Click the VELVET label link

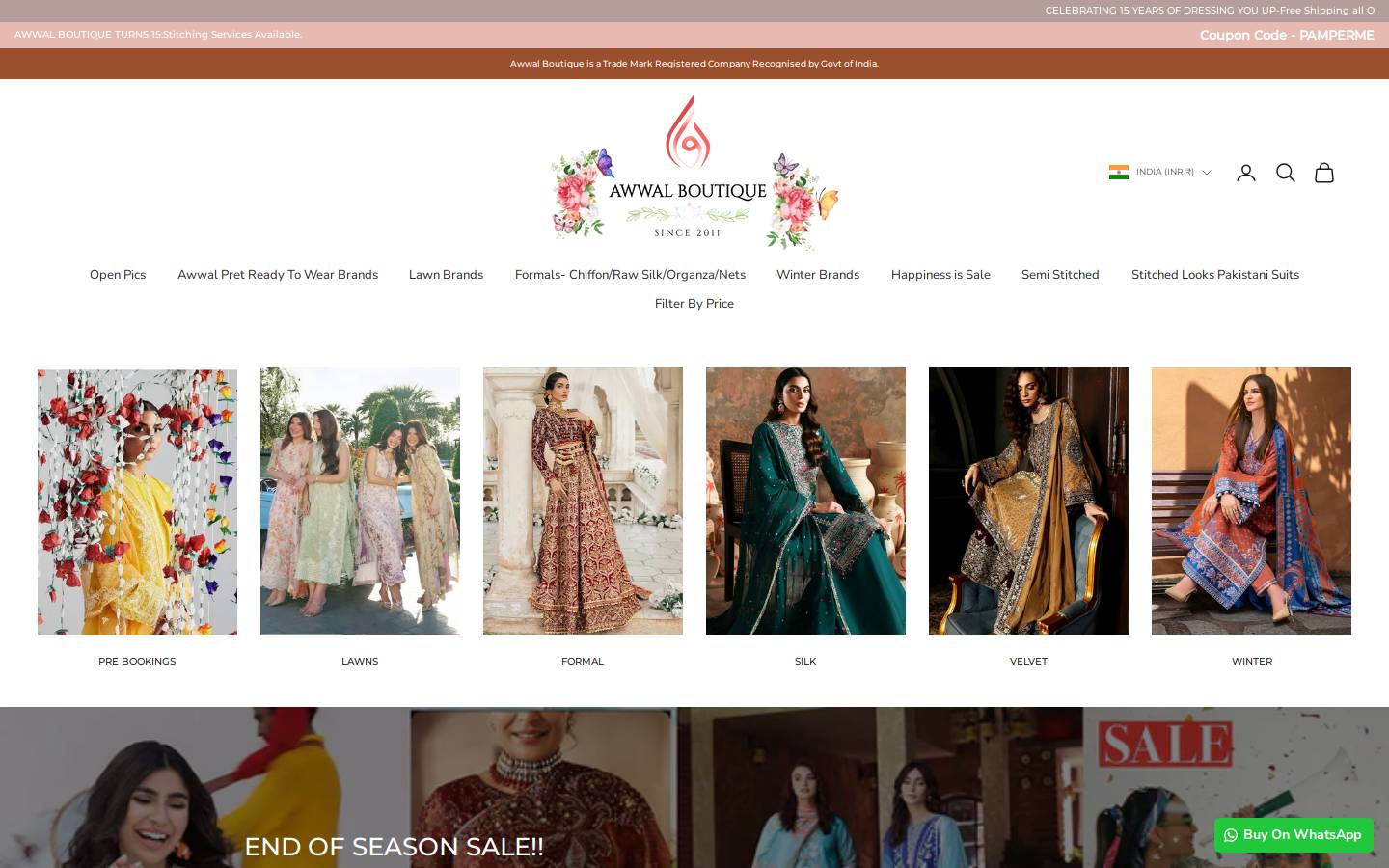tap(1028, 662)
